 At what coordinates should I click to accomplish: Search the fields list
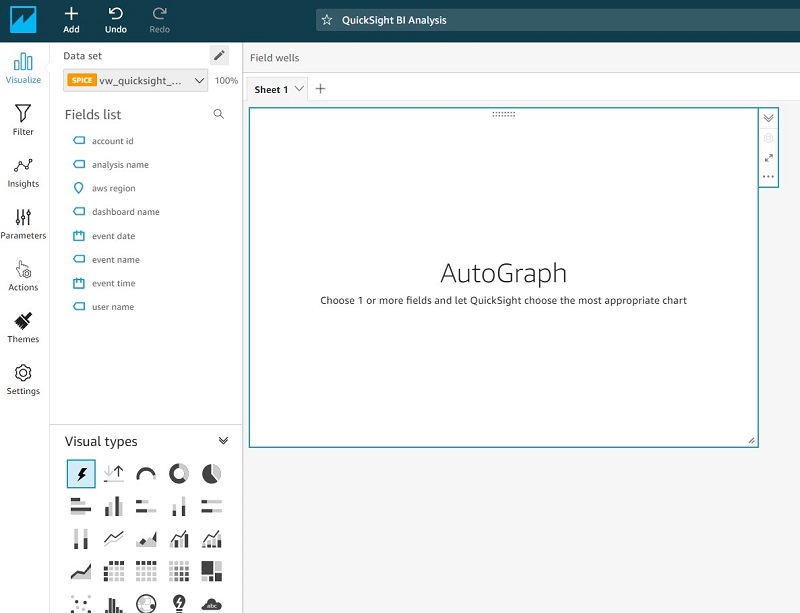click(218, 114)
